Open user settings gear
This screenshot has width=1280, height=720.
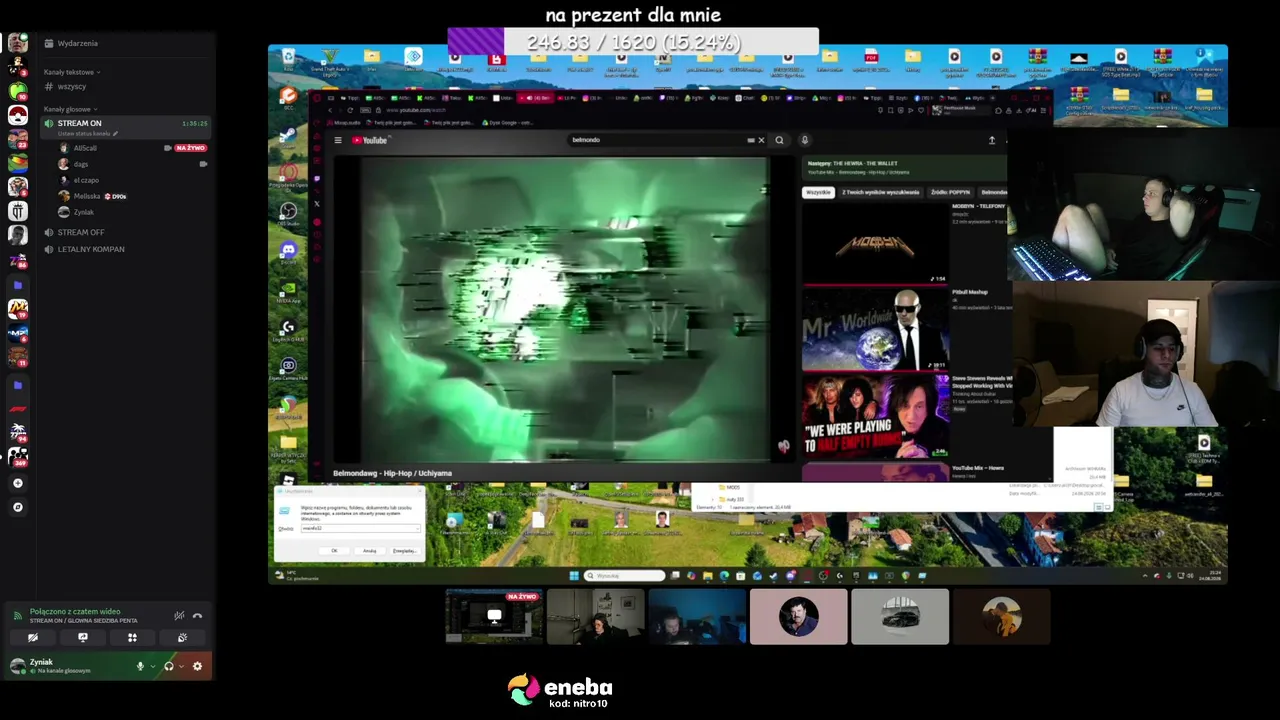pyautogui.click(x=197, y=666)
